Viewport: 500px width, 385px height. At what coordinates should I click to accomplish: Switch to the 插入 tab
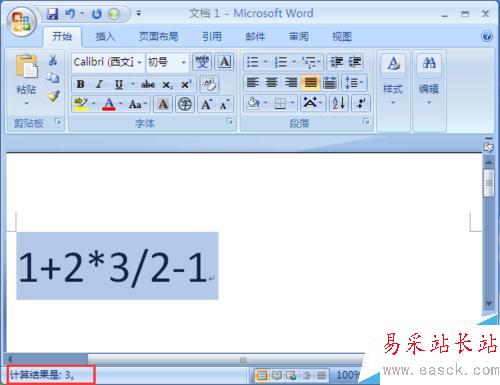[105, 36]
